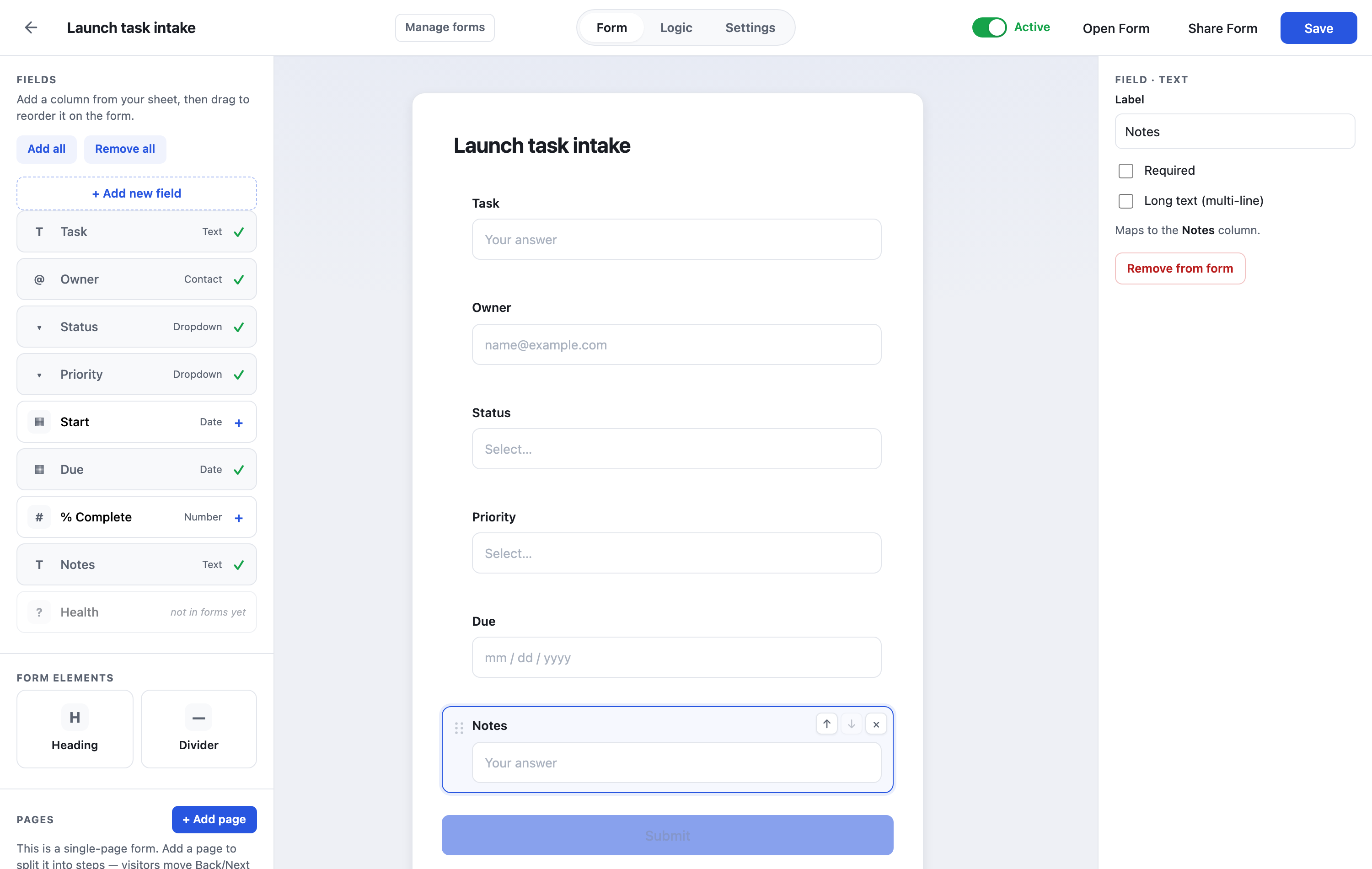The height and width of the screenshot is (869, 1372).
Task: Click the T text icon of Task field
Action: click(39, 232)
